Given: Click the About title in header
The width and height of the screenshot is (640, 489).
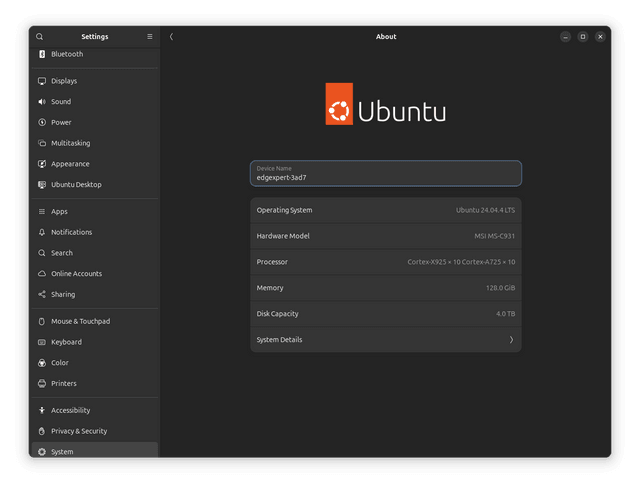Looking at the screenshot, I should (x=386, y=37).
